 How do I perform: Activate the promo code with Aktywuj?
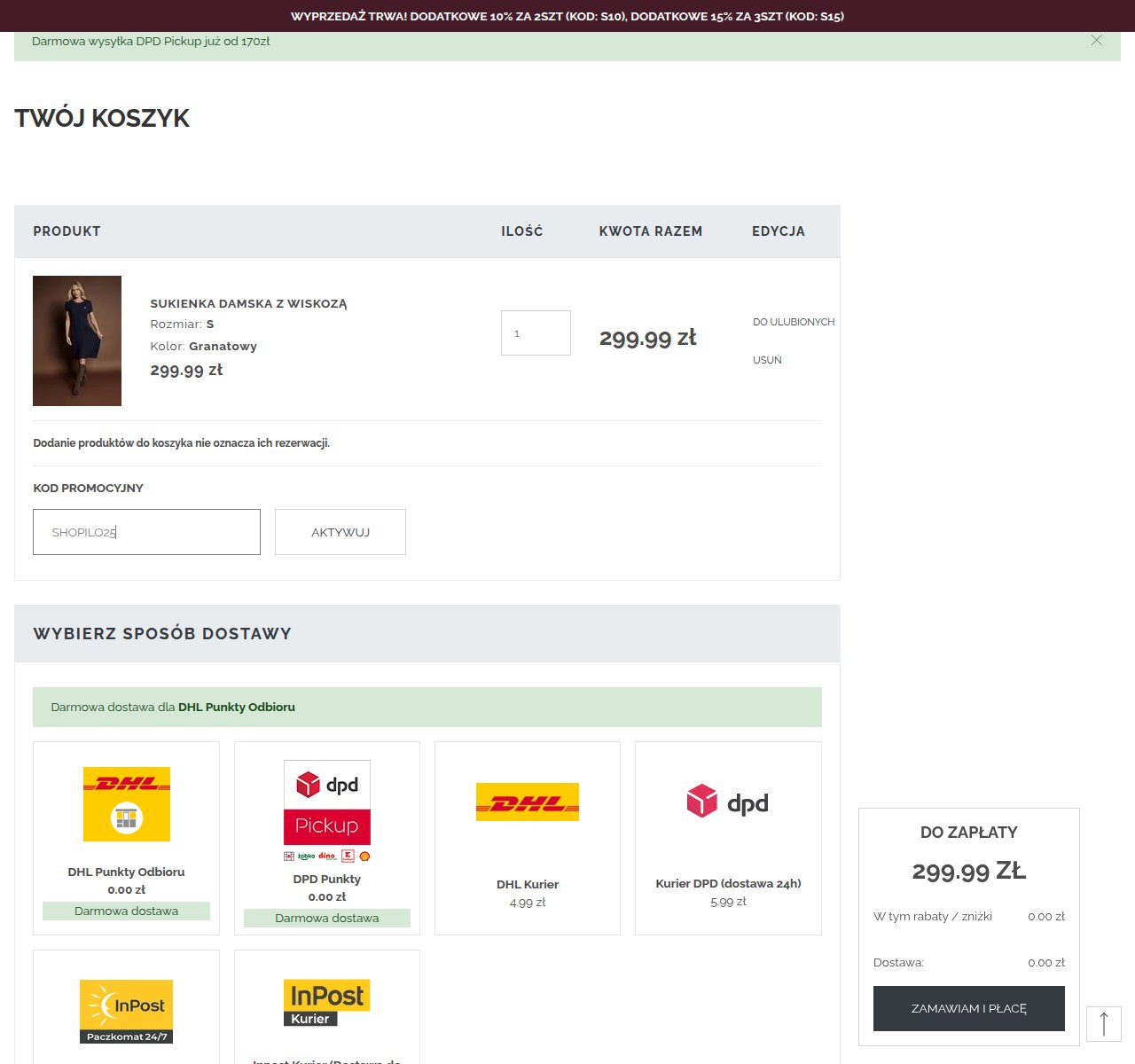[340, 532]
